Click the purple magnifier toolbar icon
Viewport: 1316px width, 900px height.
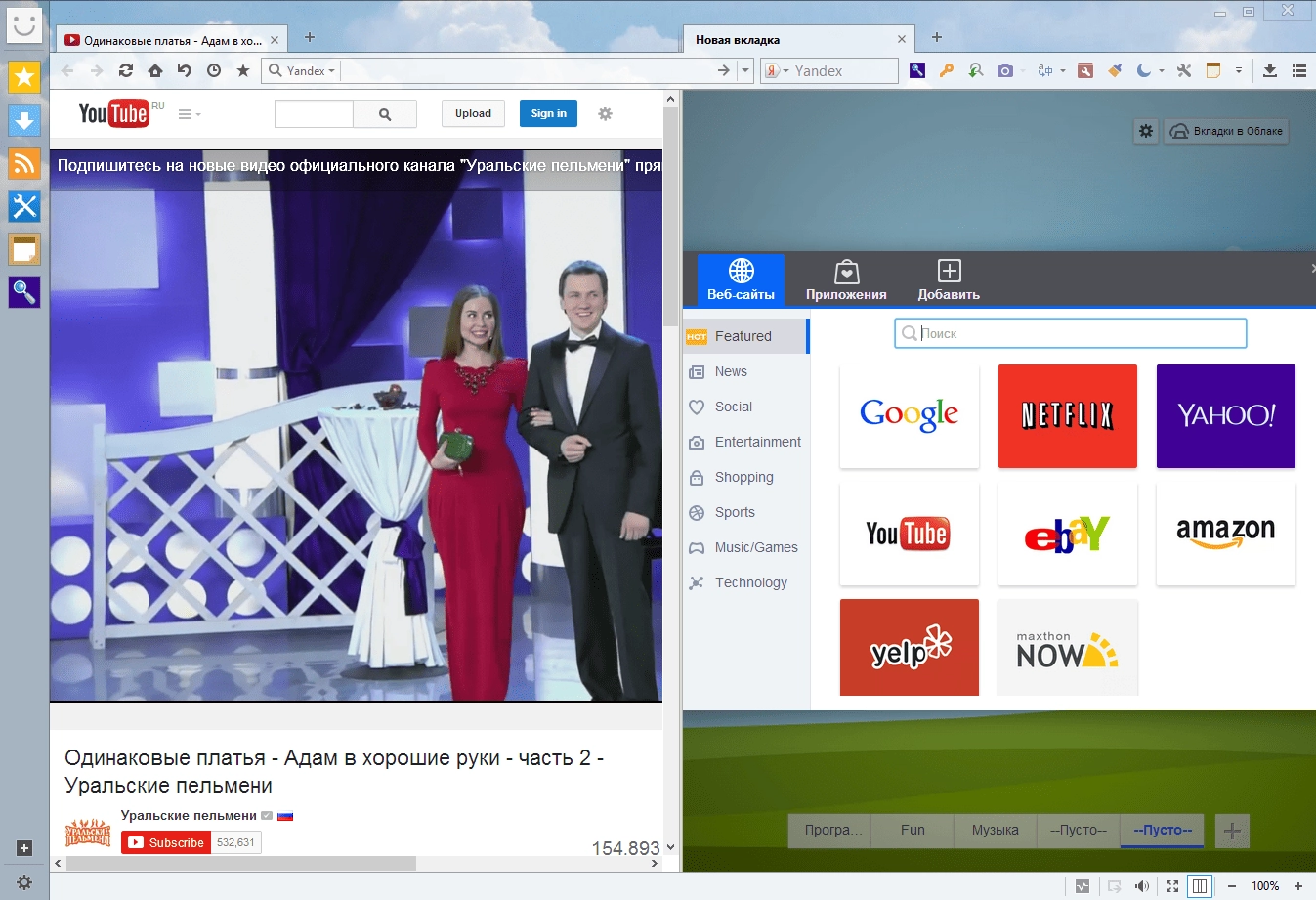pyautogui.click(x=917, y=70)
